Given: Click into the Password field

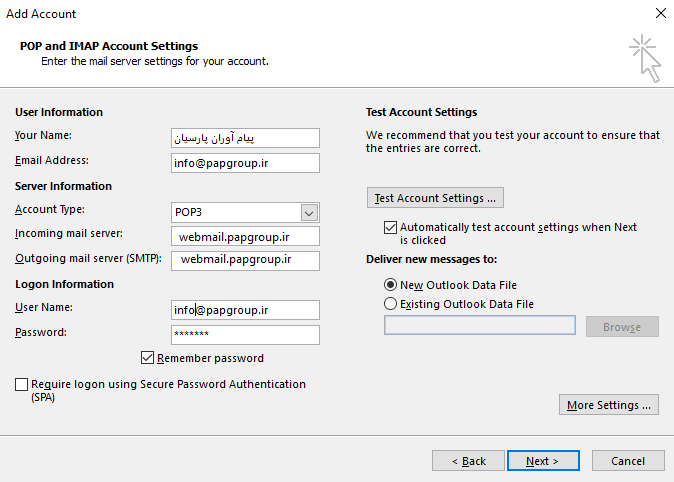Looking at the screenshot, I should click(x=245, y=335).
